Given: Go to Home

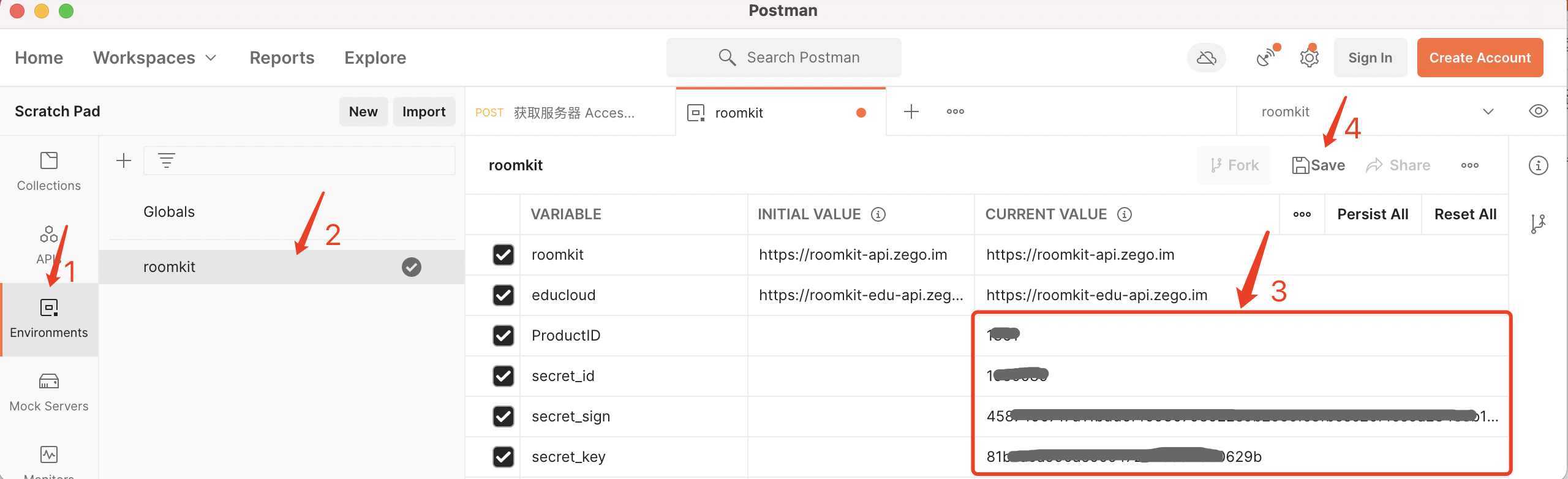Looking at the screenshot, I should point(39,58).
